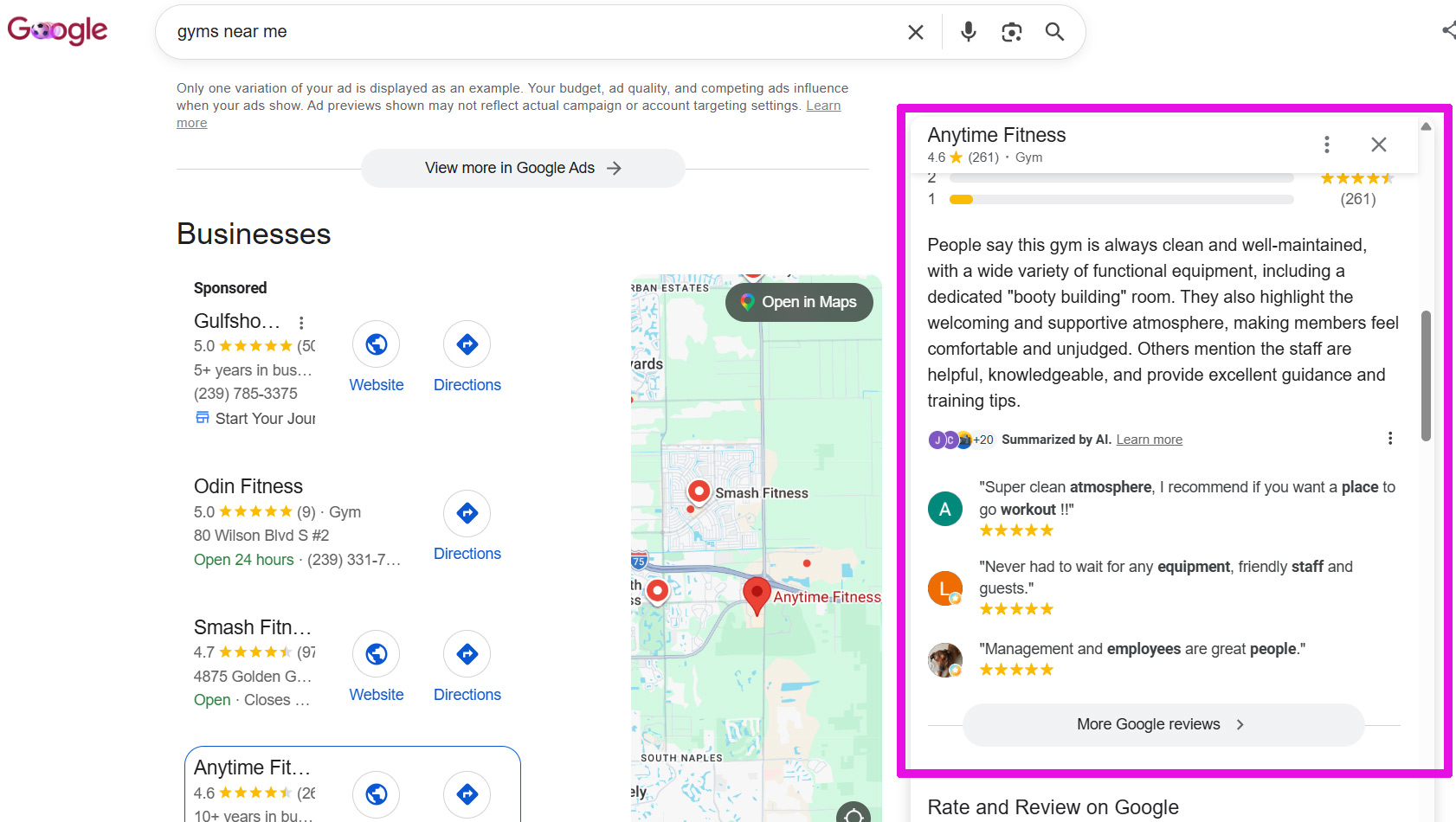Click the magnifying glass search icon
Image resolution: width=1456 pixels, height=822 pixels.
(x=1054, y=32)
